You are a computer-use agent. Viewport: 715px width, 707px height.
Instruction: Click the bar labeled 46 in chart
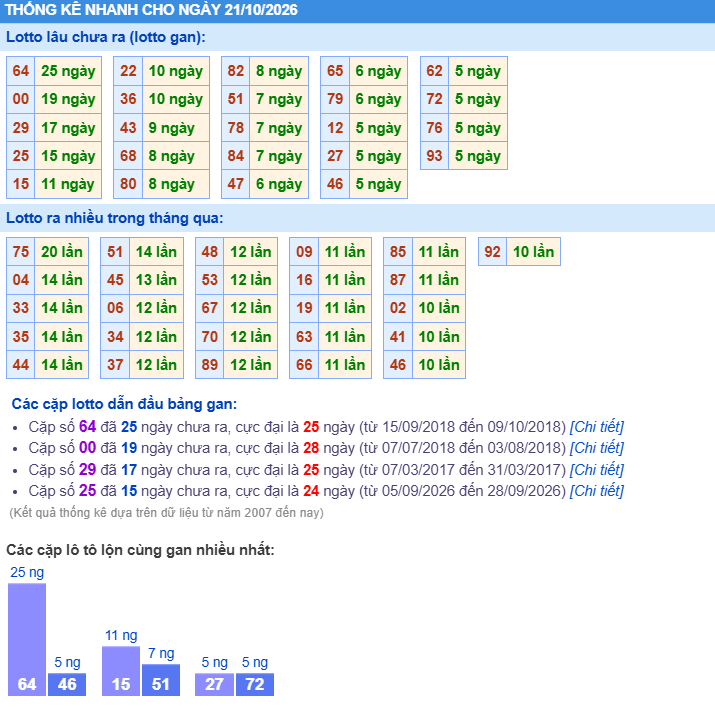67,684
